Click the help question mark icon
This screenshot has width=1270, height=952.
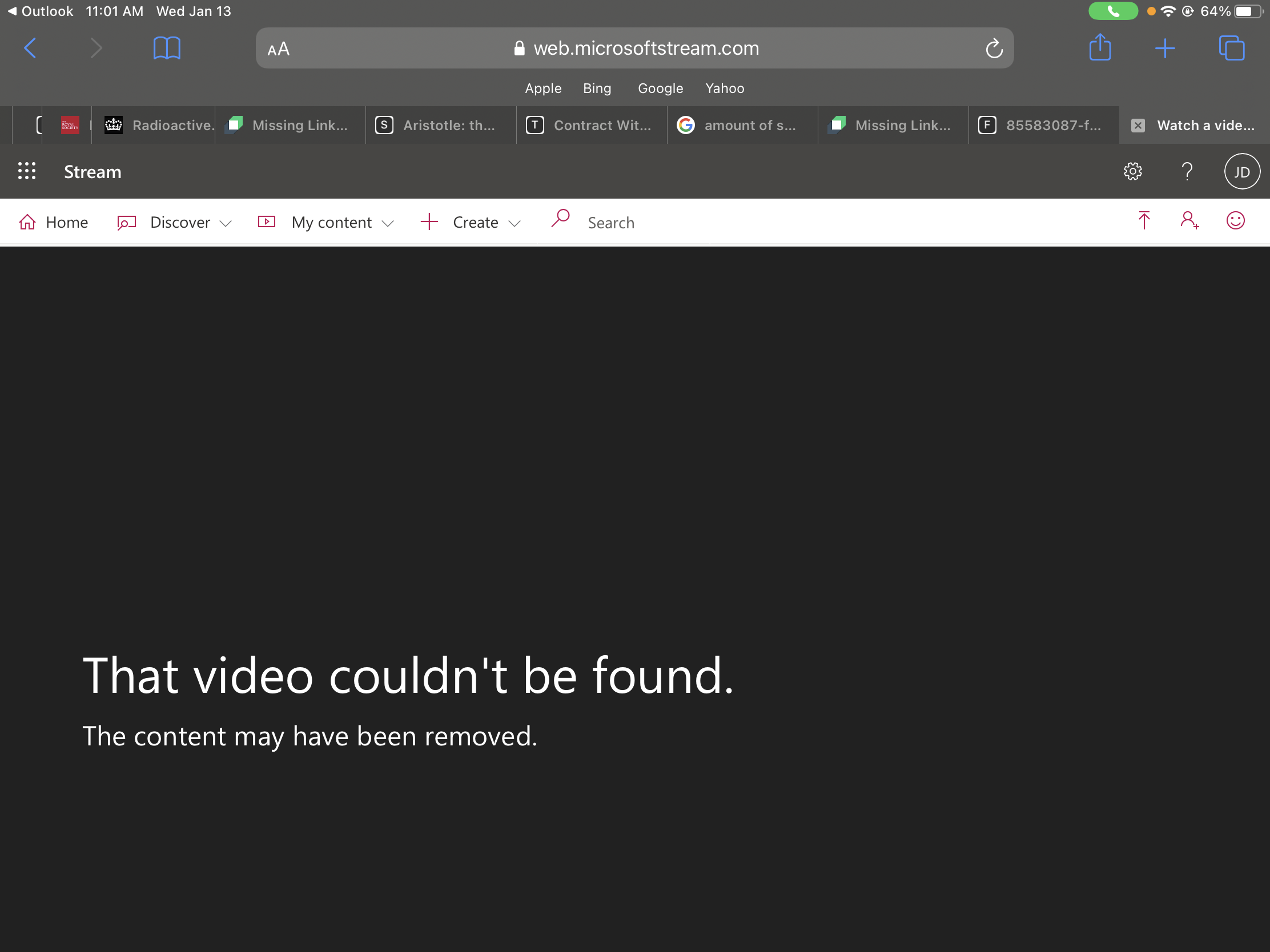[1187, 171]
